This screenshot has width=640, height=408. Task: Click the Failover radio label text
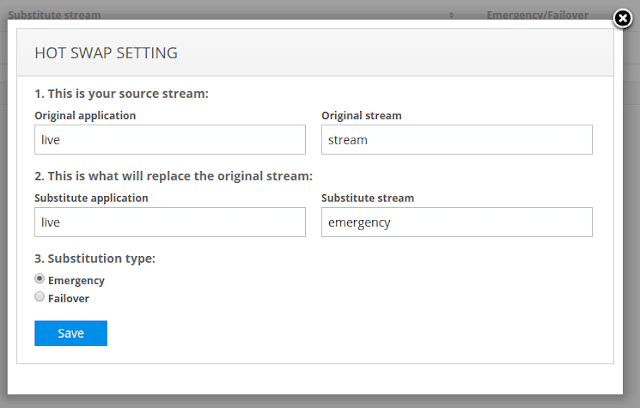pos(69,298)
